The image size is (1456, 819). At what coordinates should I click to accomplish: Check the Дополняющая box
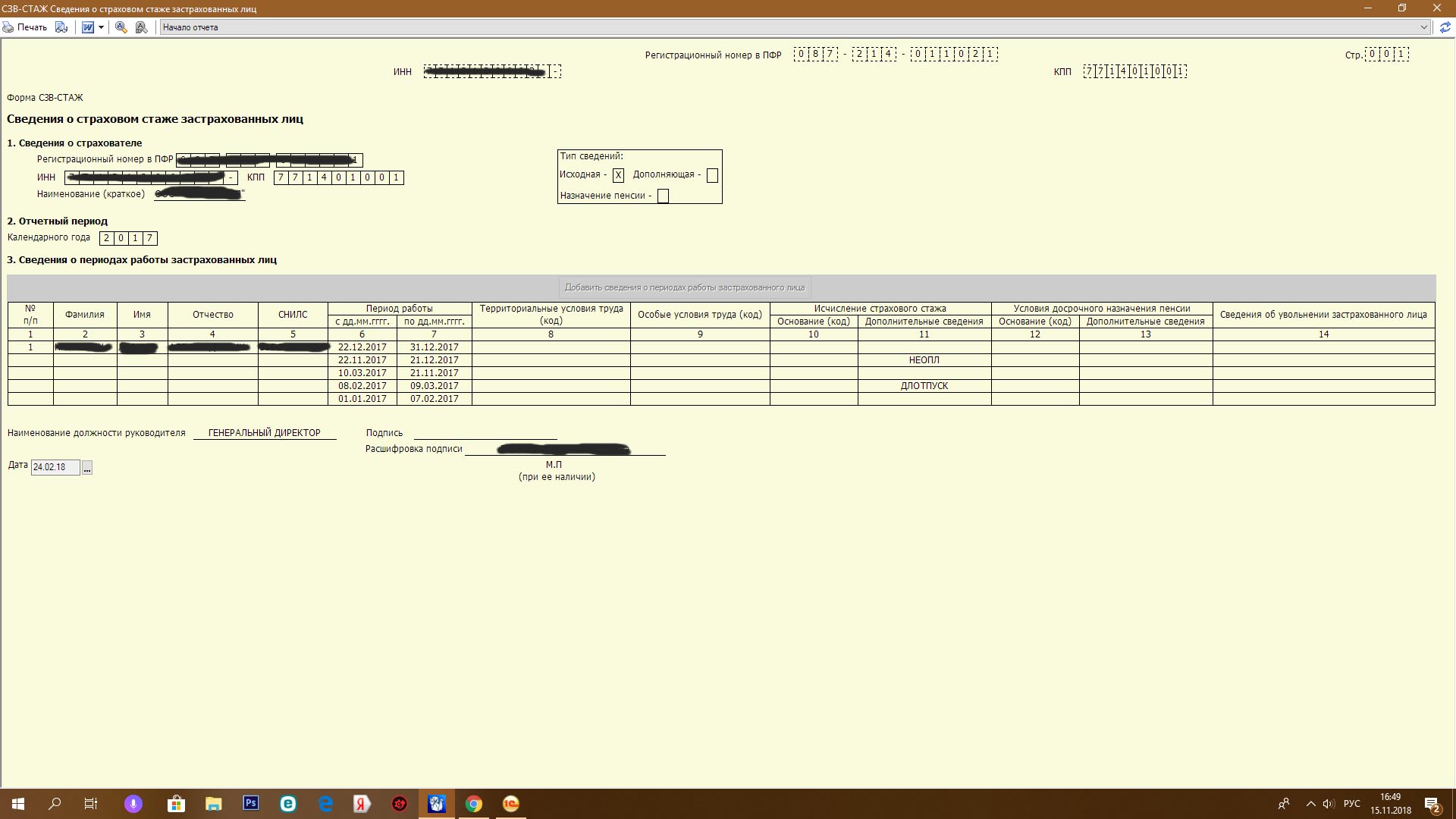coord(712,175)
